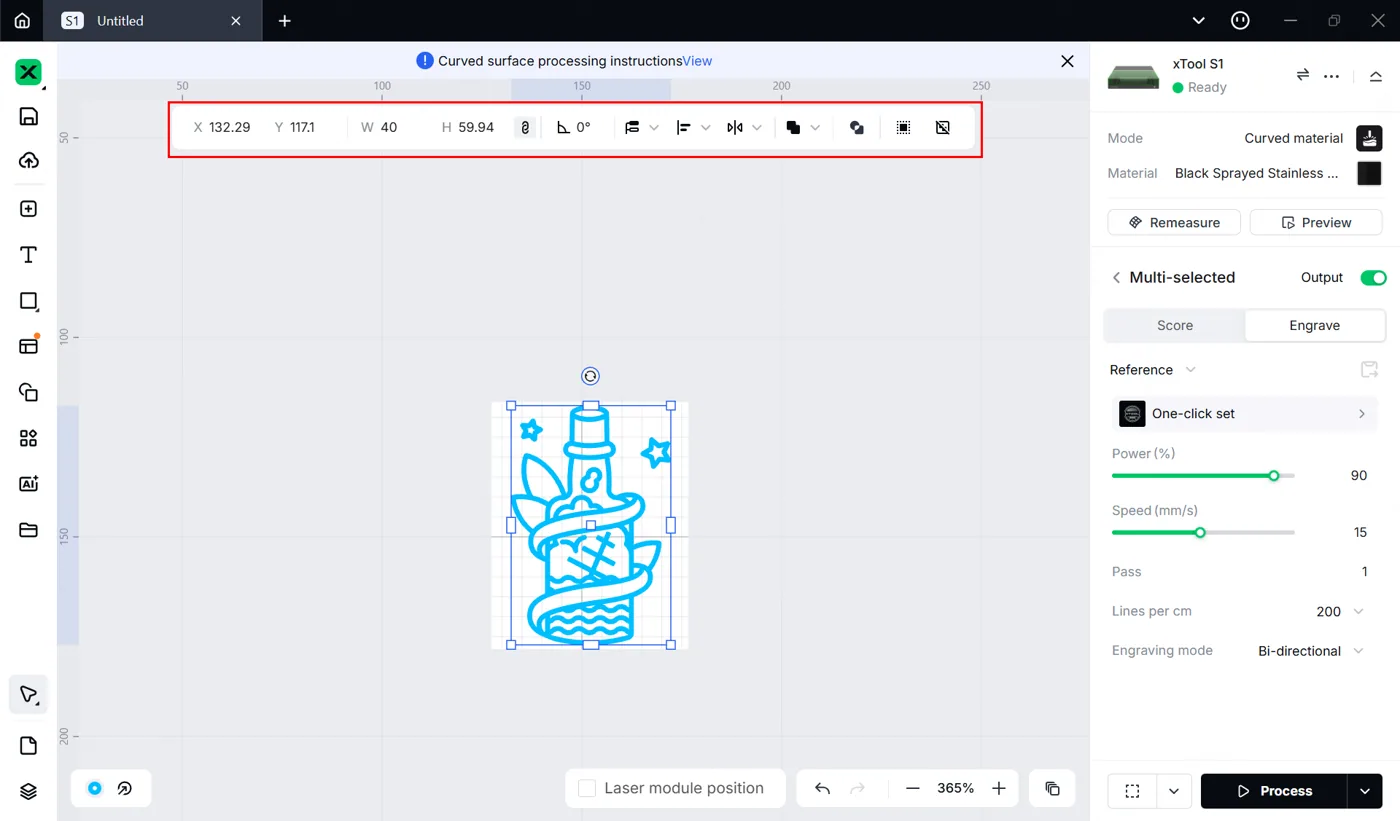1400x821 pixels.
Task: Open the Reference dropdown
Action: (x=1153, y=370)
